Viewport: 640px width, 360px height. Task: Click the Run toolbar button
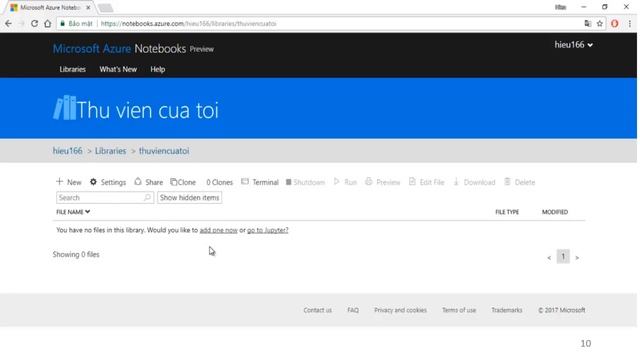345,182
